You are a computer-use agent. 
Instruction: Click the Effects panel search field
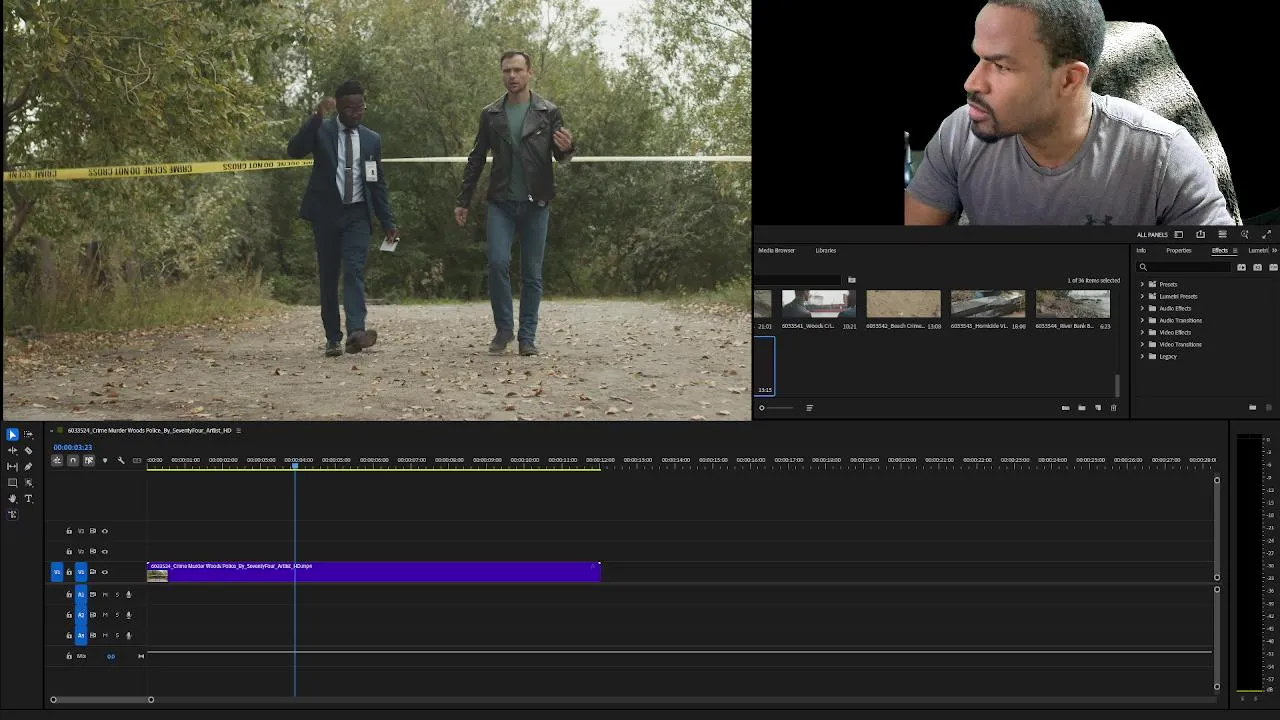coord(1184,267)
